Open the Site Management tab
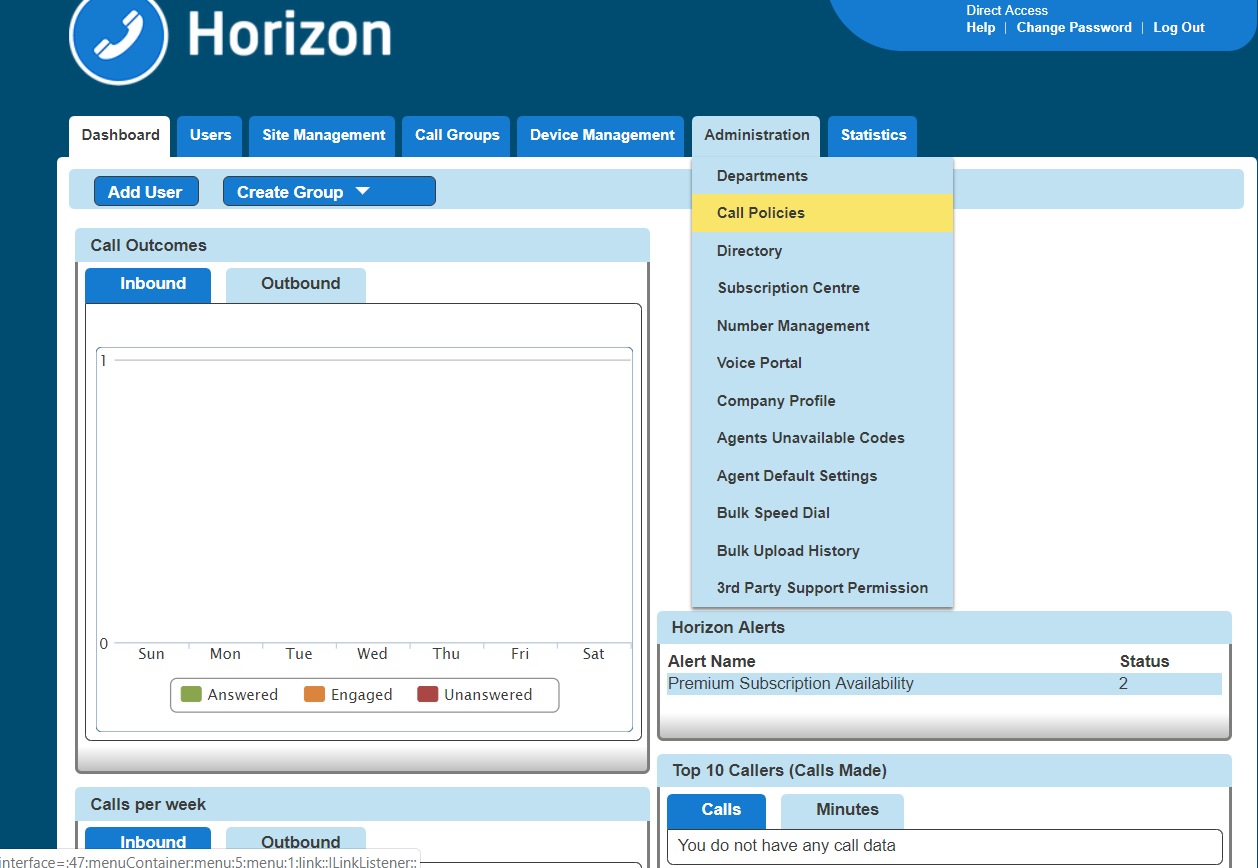This screenshot has height=868, width=1258. coord(323,136)
